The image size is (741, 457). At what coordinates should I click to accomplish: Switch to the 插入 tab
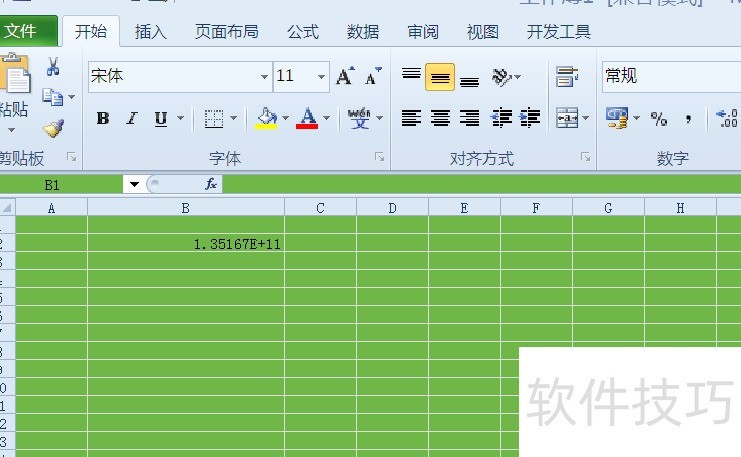point(151,32)
